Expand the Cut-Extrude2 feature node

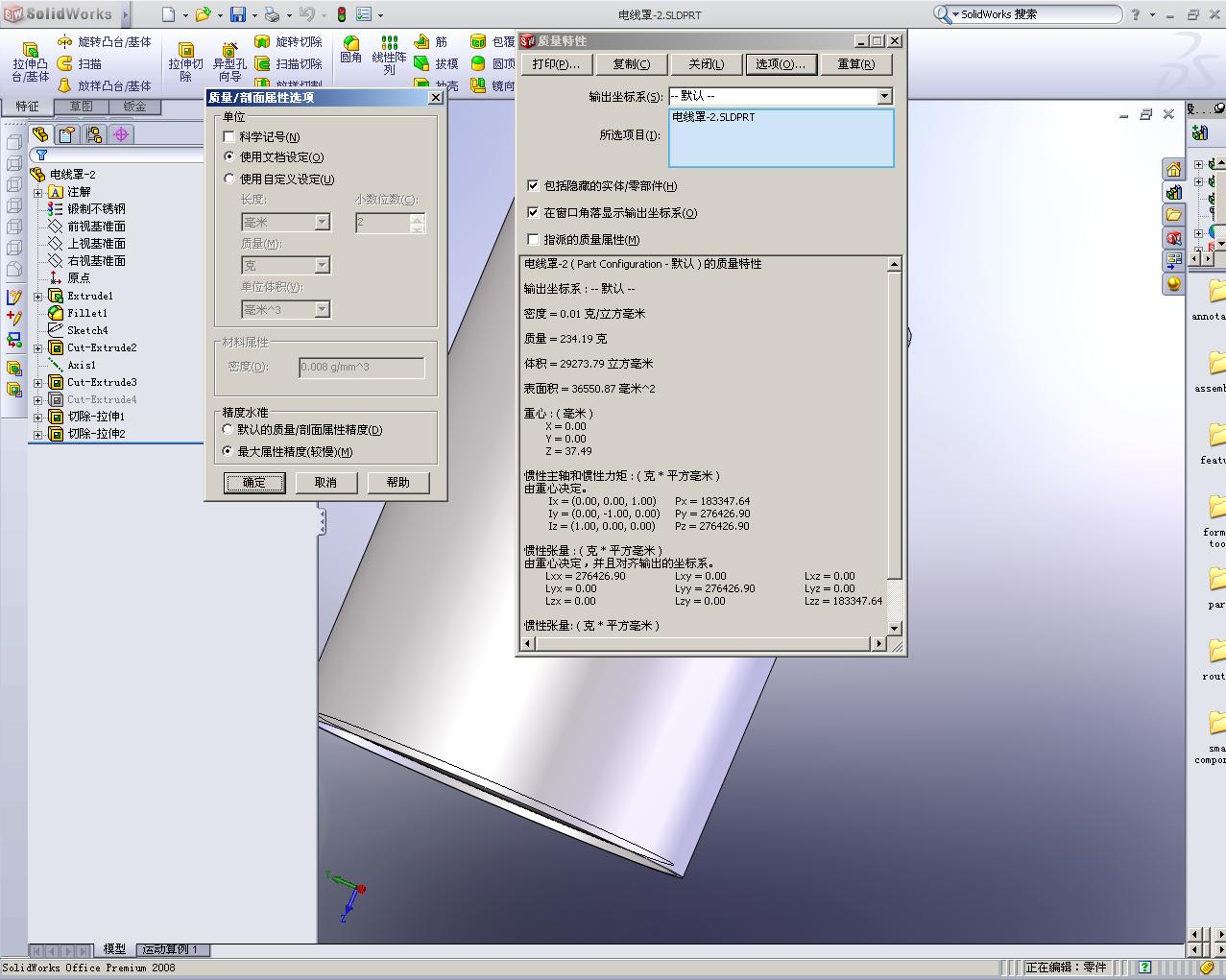click(38, 347)
